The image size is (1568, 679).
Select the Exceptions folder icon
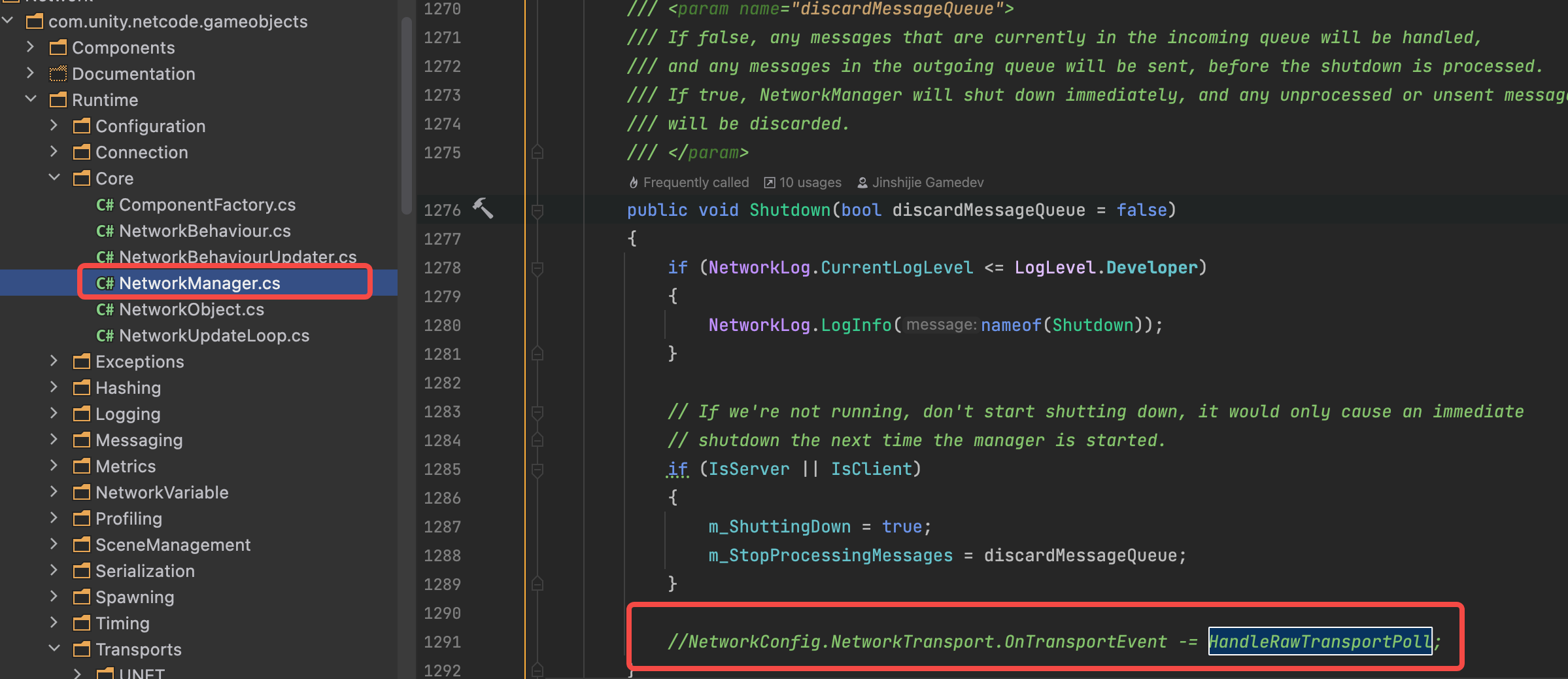(82, 361)
